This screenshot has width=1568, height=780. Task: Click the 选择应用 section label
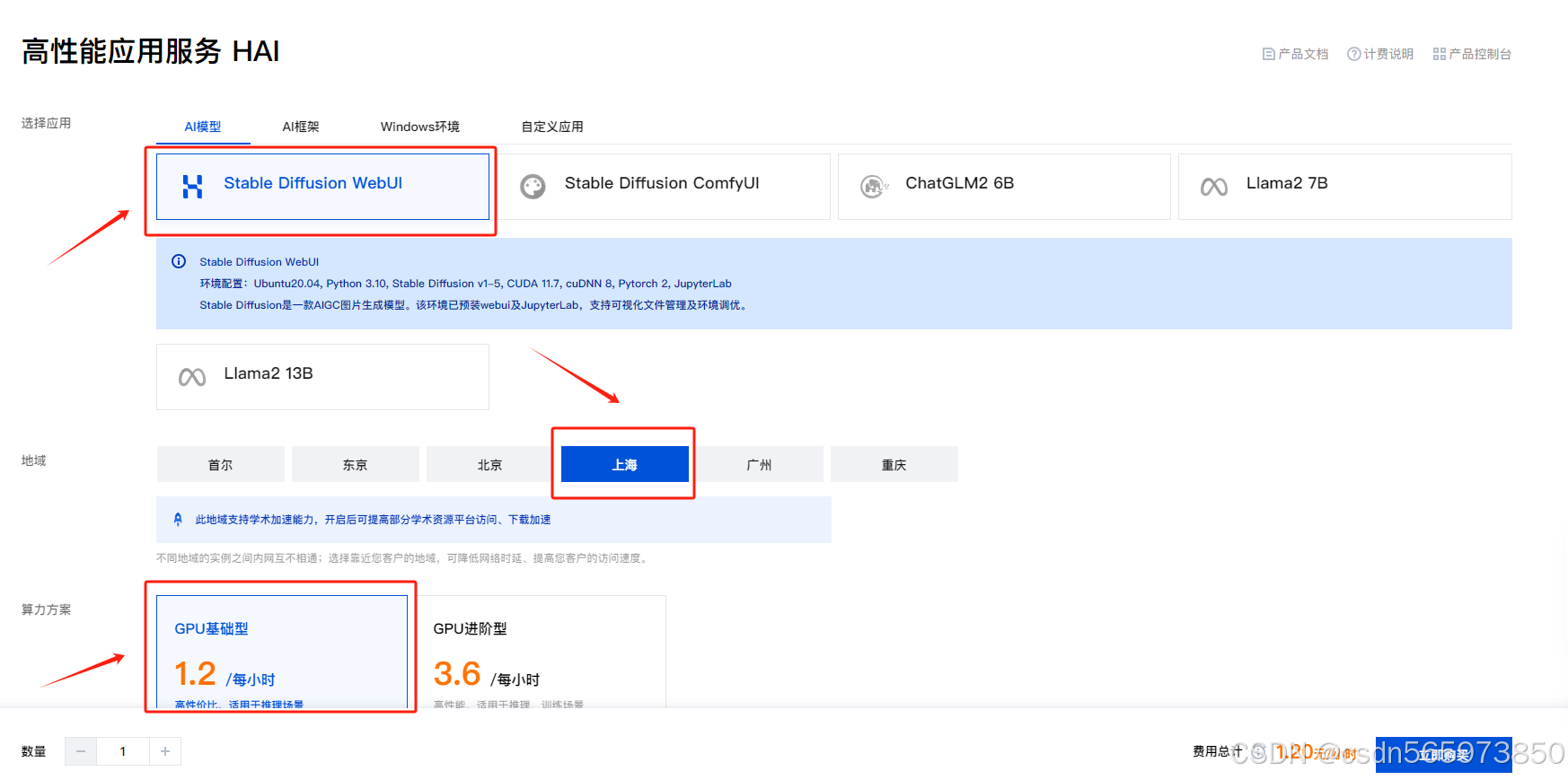(46, 123)
